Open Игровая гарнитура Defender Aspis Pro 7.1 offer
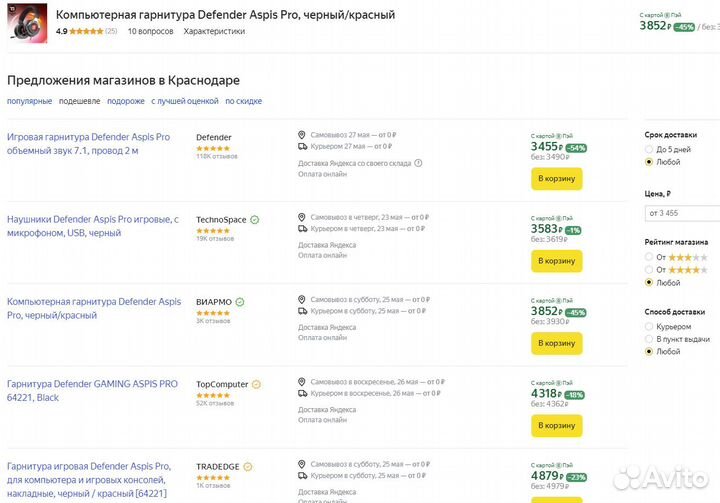Viewport: 720px width, 503px height. click(88, 144)
